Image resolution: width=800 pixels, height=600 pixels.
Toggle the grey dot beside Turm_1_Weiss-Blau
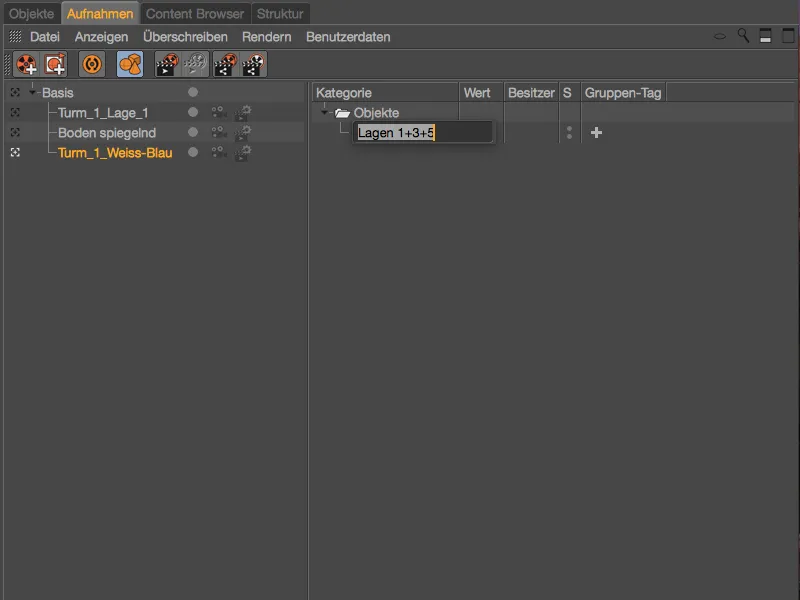193,152
